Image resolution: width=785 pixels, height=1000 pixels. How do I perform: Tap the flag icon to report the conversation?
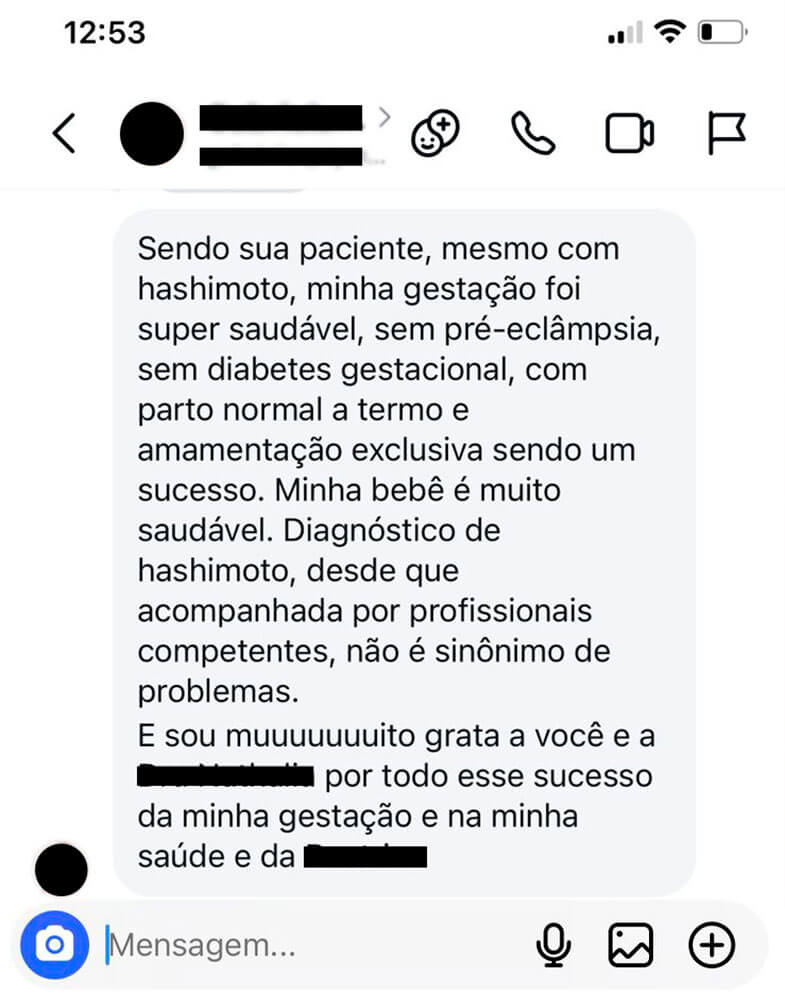tap(726, 133)
